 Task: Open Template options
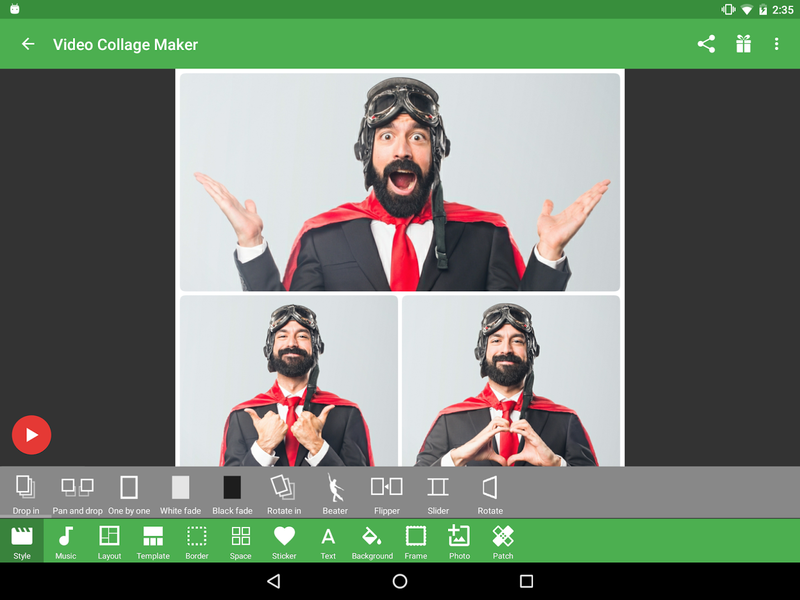click(x=153, y=541)
